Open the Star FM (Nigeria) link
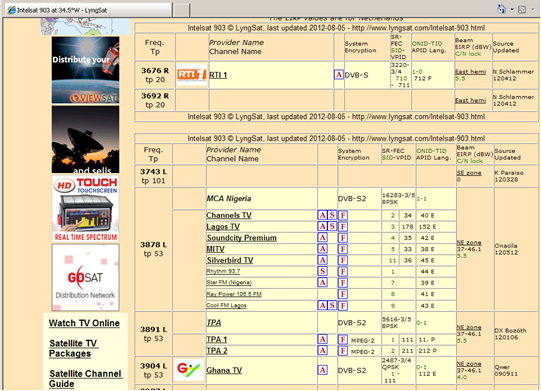This screenshot has height=391, width=541. 229,283
